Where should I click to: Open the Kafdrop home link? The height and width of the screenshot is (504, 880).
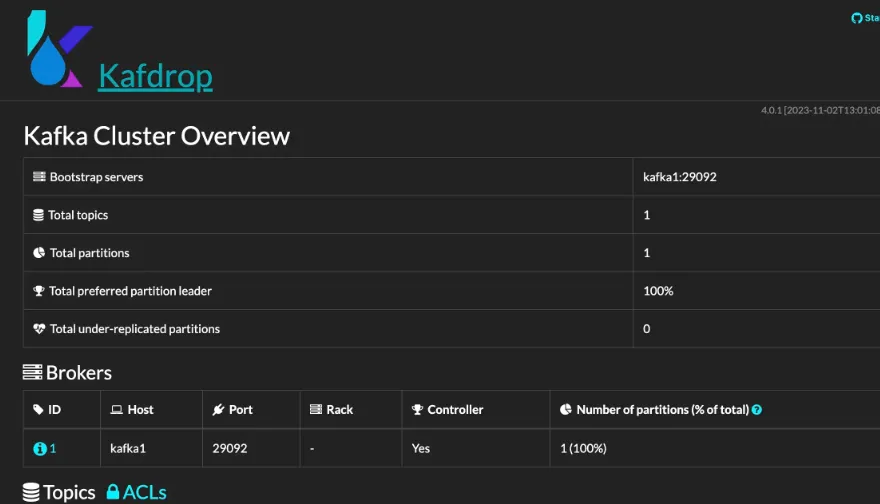point(155,77)
